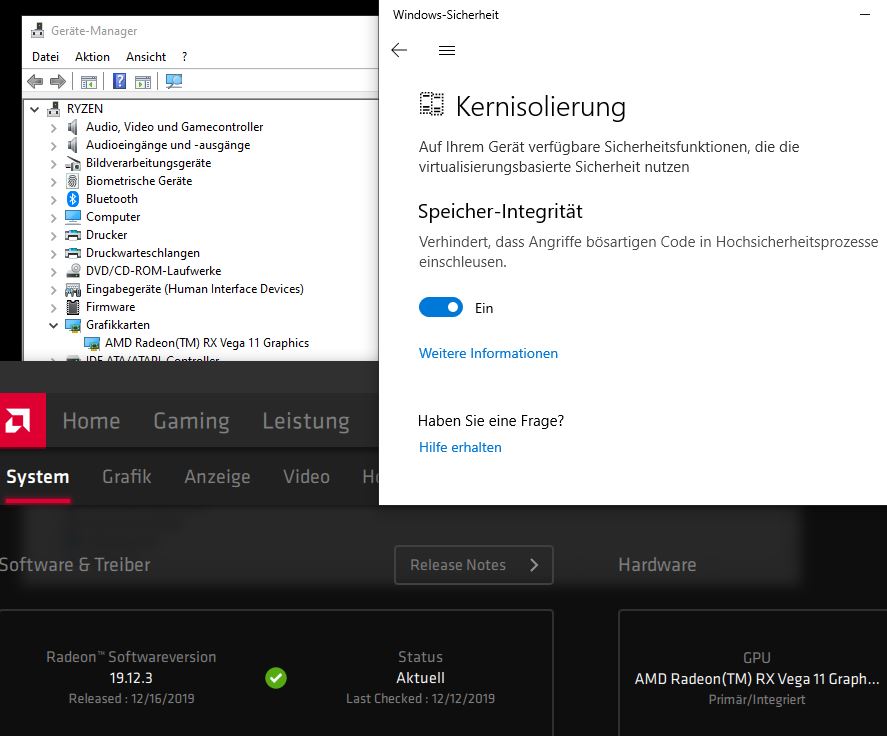Screen dimensions: 887x736
Task: Click the Forward arrow in Geräte-Manager toolbar
Action: 58,81
